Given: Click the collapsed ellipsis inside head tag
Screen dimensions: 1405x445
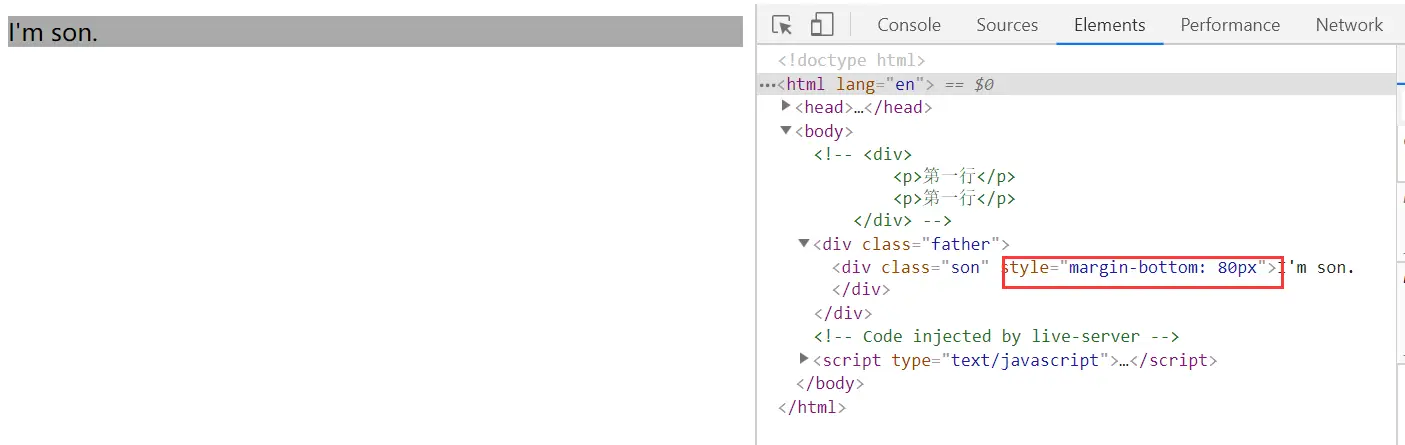Looking at the screenshot, I should pos(858,108).
